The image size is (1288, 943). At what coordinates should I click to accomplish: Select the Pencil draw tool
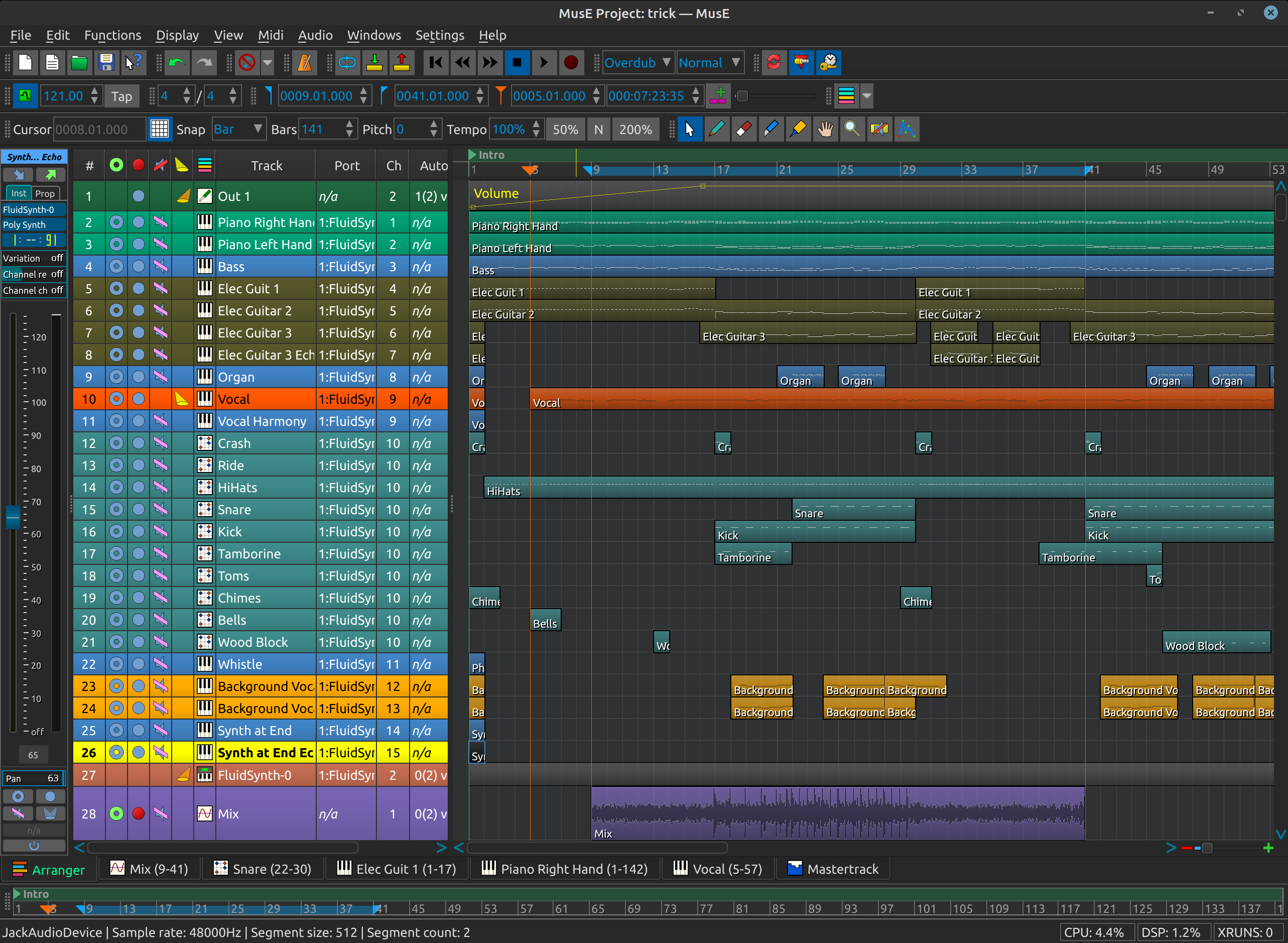[x=717, y=130]
